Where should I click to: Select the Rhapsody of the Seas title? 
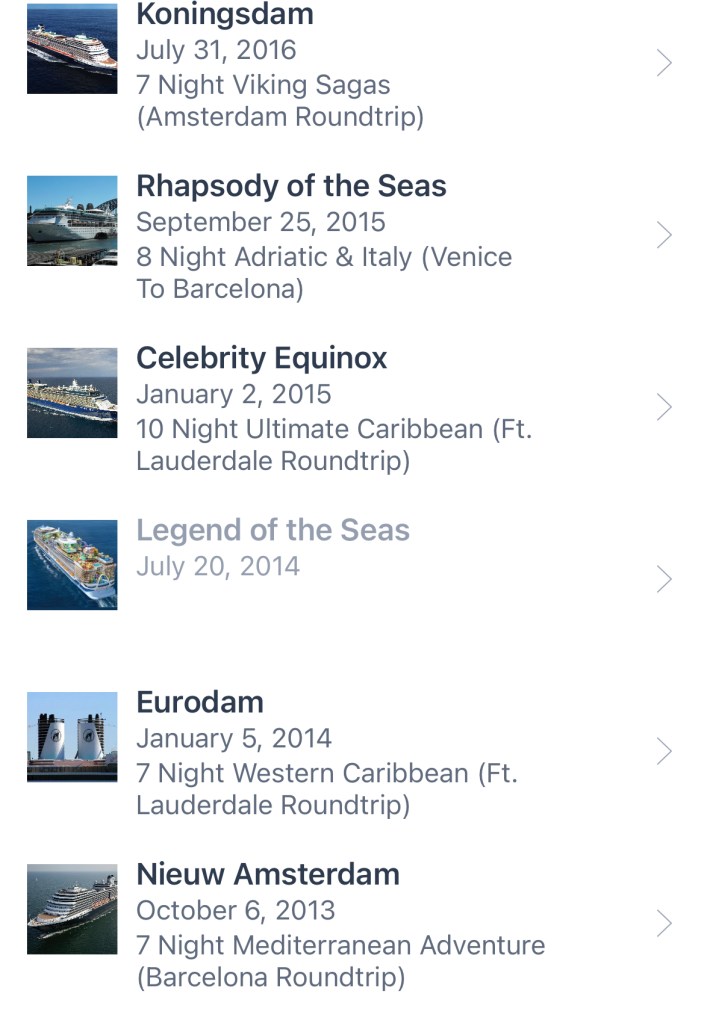[x=291, y=186]
